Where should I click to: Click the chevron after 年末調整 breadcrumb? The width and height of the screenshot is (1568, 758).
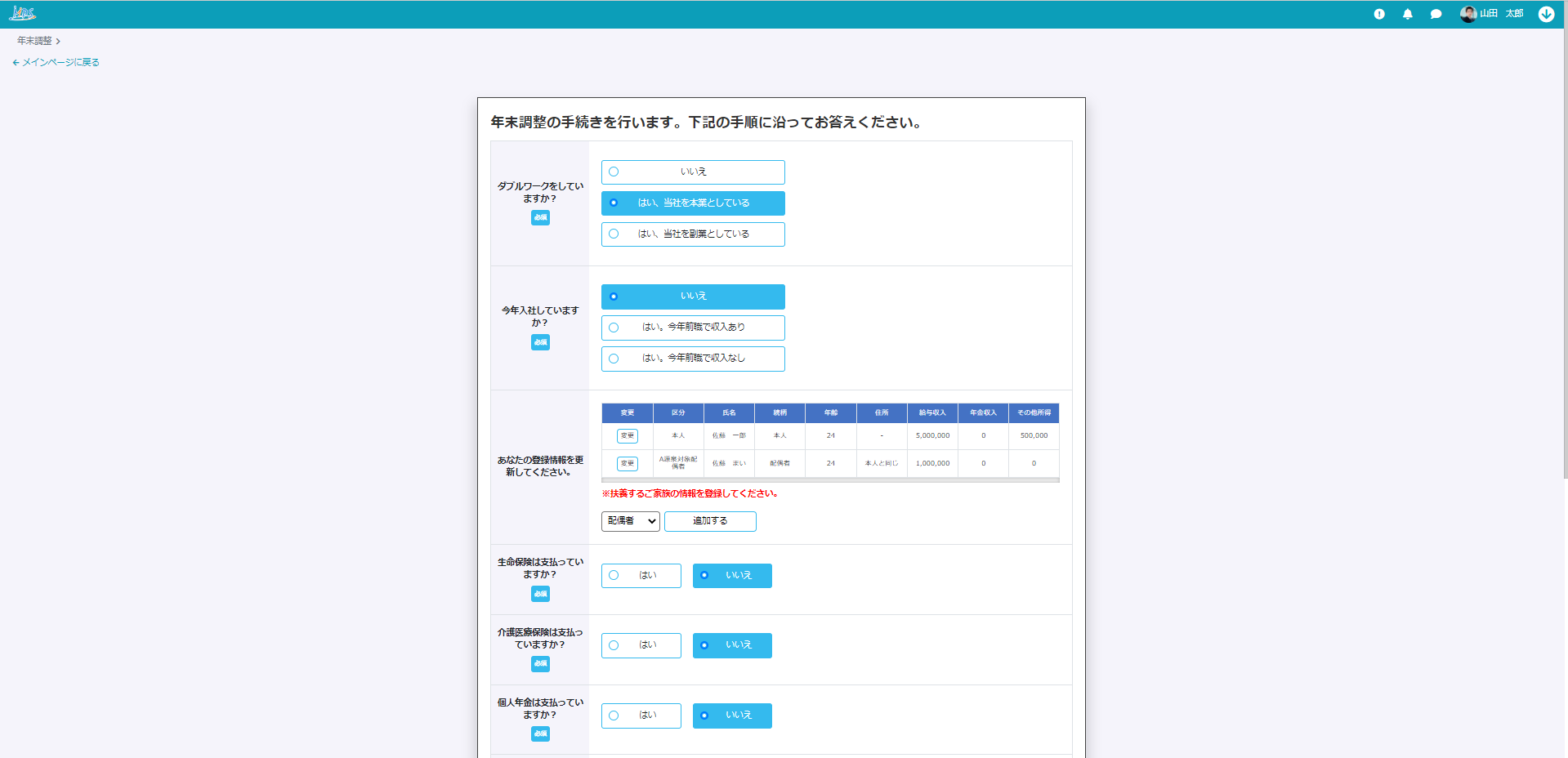(x=58, y=42)
